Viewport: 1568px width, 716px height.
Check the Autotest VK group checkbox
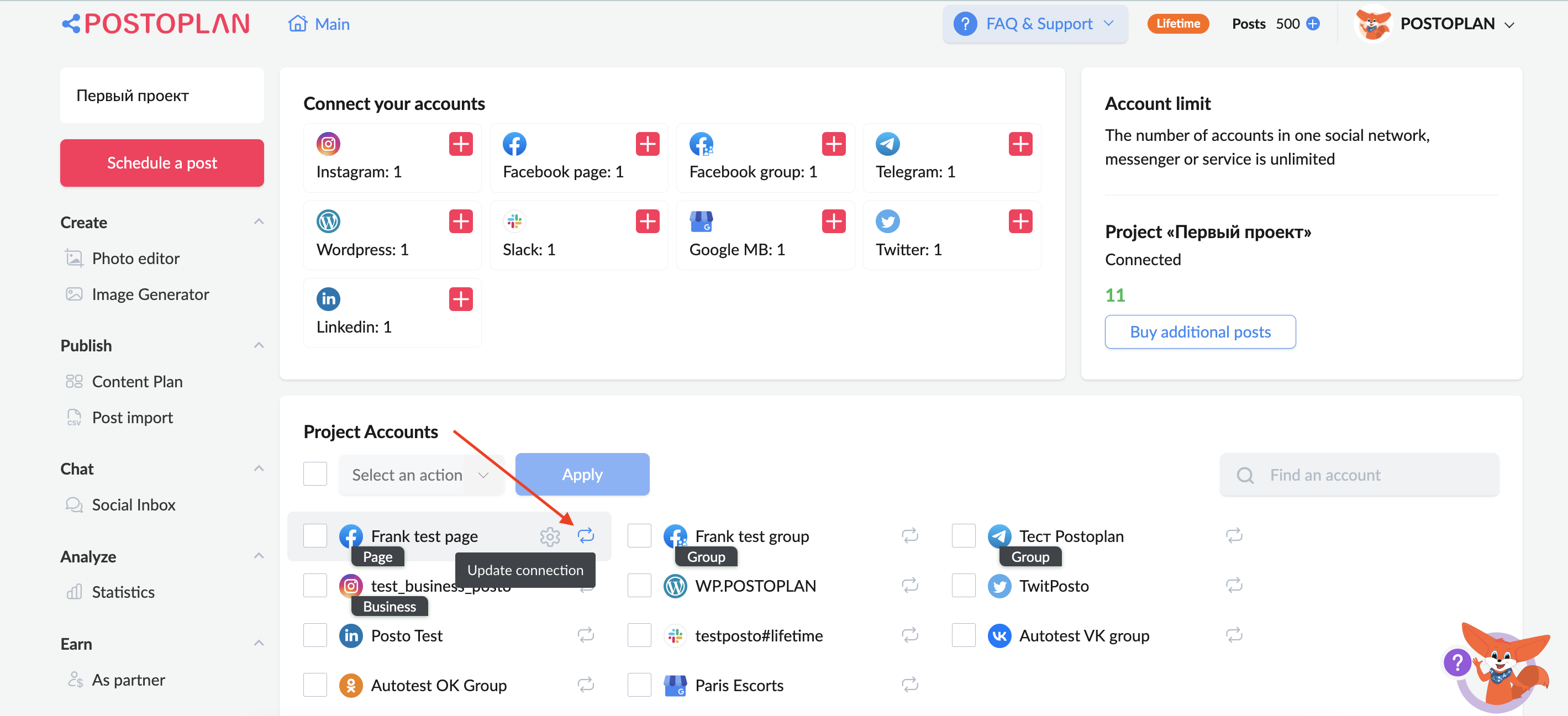tap(964, 635)
